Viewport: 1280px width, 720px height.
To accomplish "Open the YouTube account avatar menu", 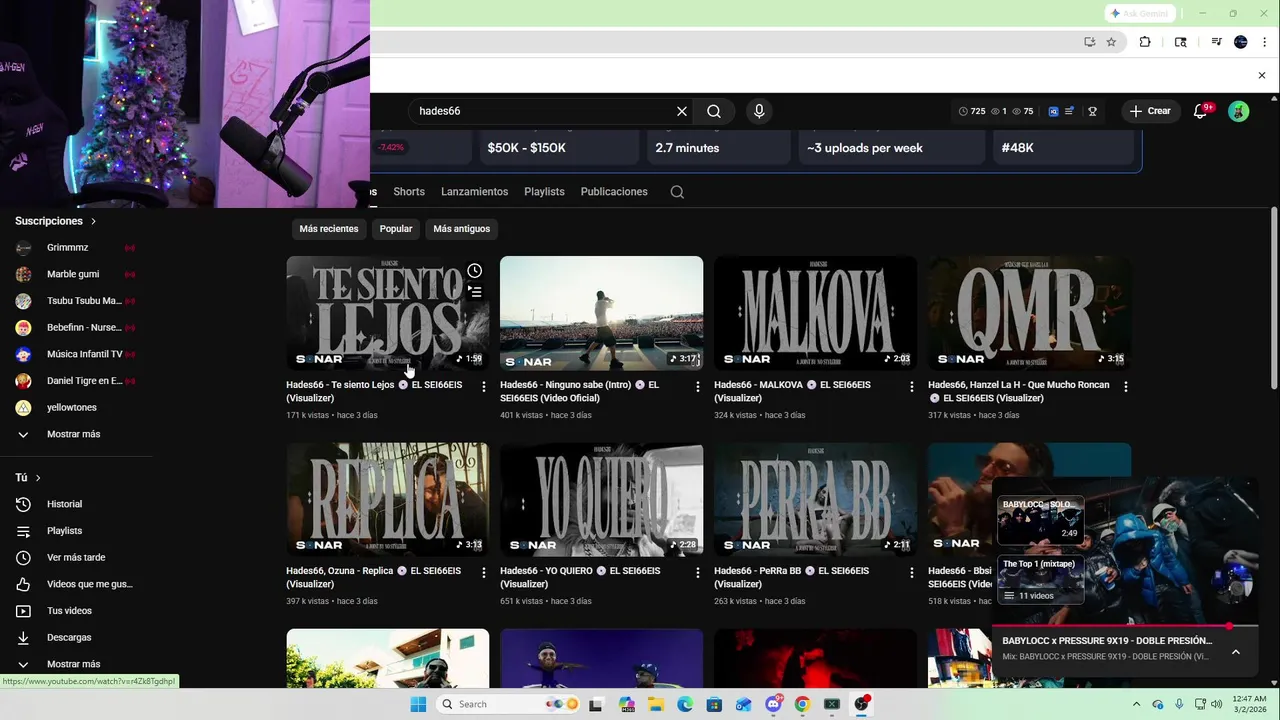I will click(x=1238, y=111).
